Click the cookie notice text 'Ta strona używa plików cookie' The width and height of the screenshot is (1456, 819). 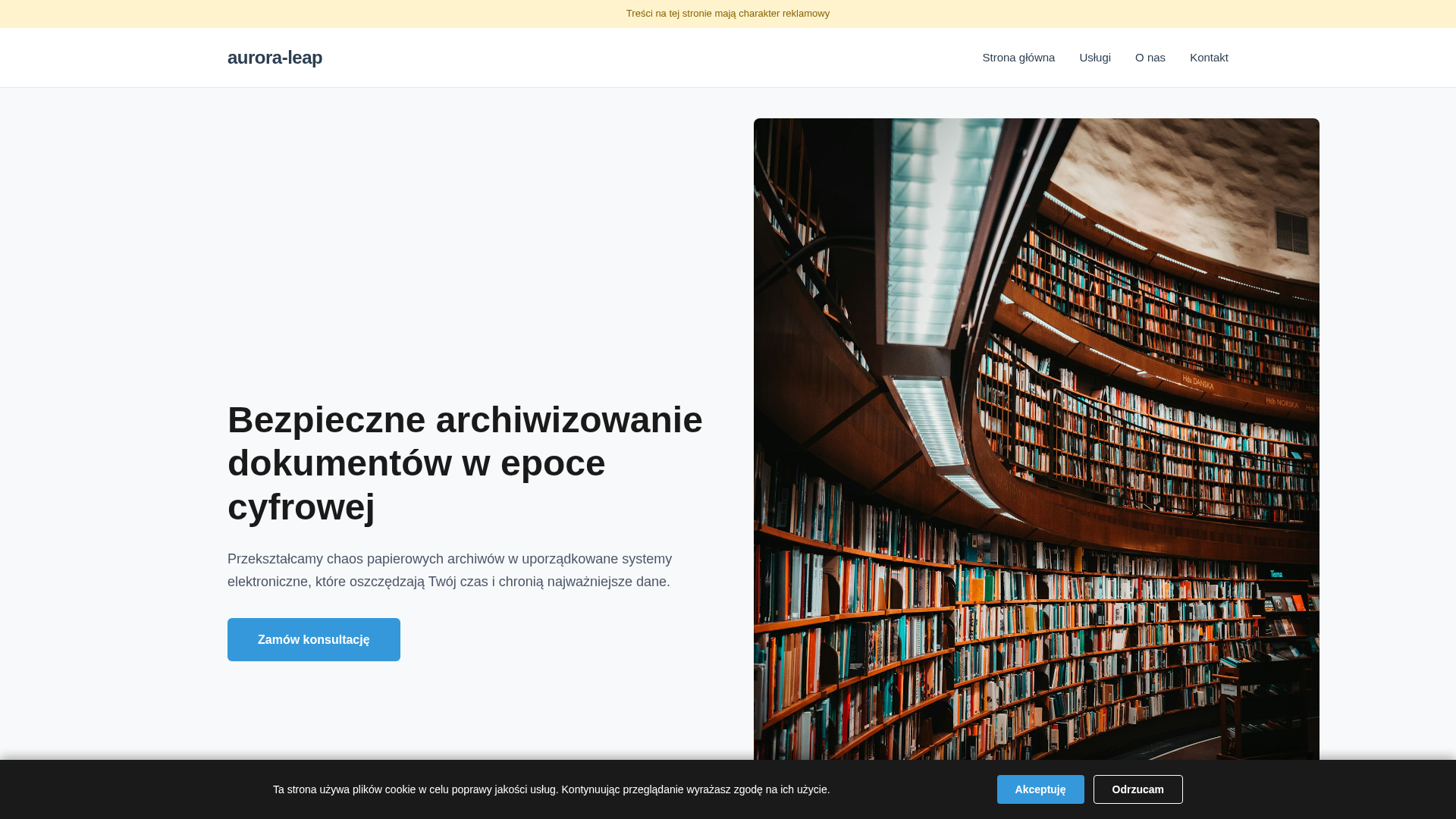pos(551,789)
